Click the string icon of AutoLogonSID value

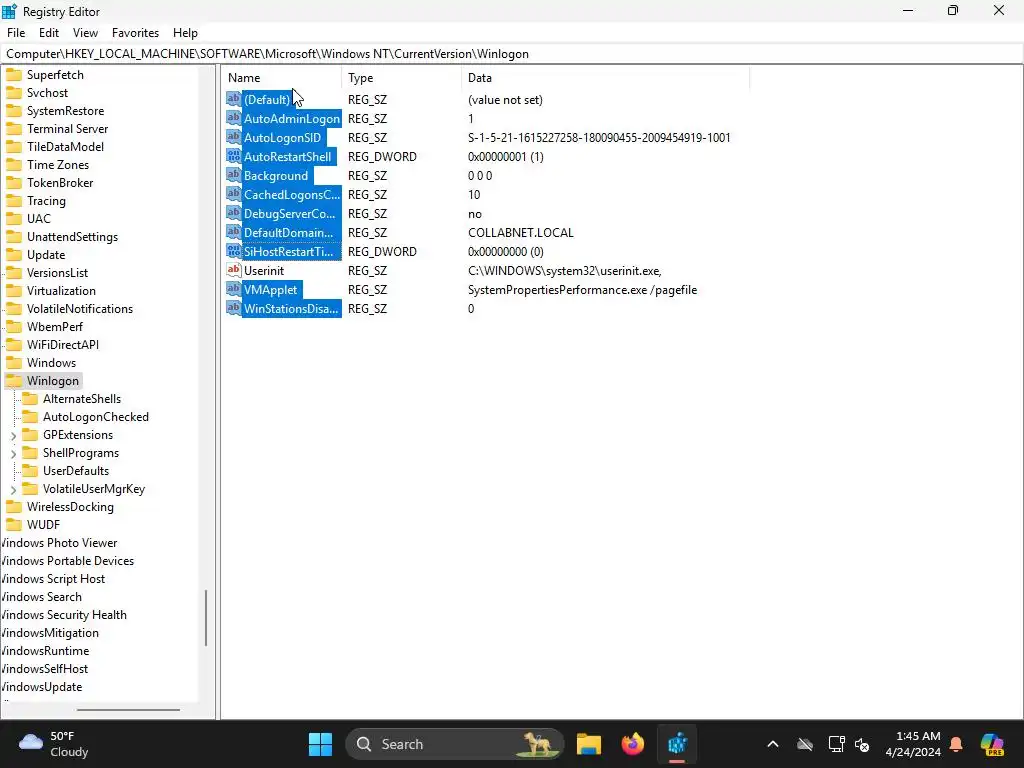tap(233, 137)
